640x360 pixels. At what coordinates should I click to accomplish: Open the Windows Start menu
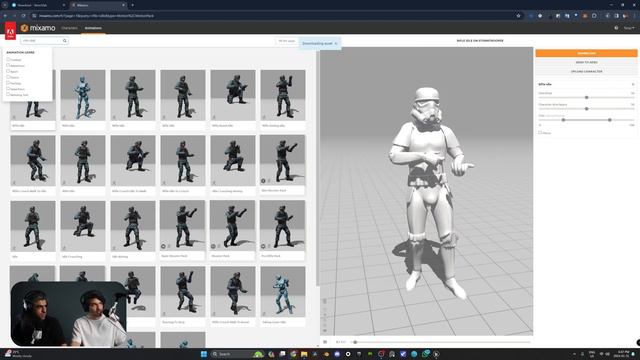pyautogui.click(x=204, y=354)
